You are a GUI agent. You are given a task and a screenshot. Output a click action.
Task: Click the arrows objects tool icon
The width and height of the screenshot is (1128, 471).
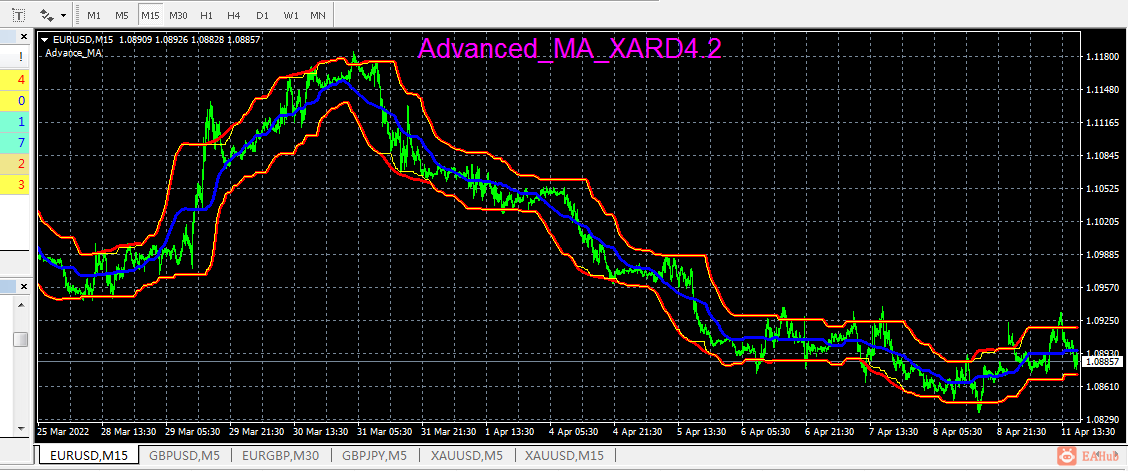coord(47,14)
